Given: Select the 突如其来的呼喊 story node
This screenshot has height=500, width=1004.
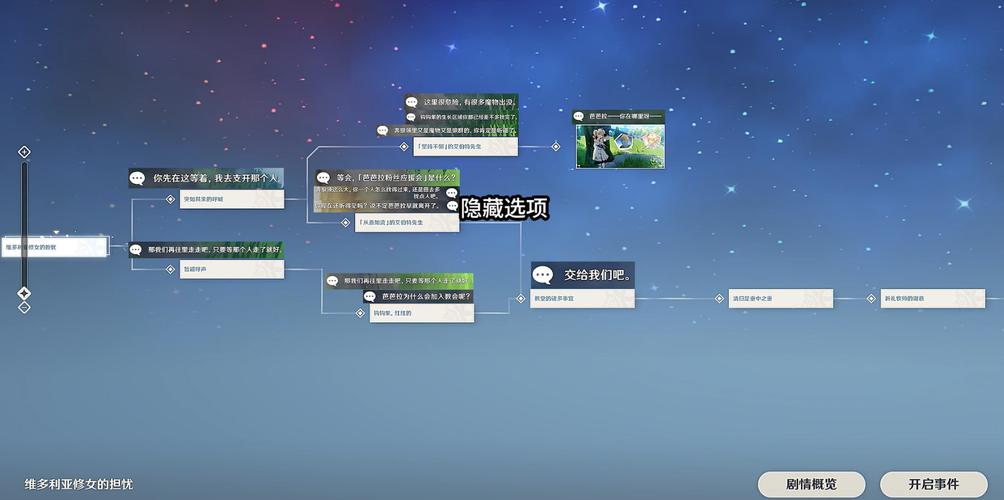Looking at the screenshot, I should pos(231,199).
